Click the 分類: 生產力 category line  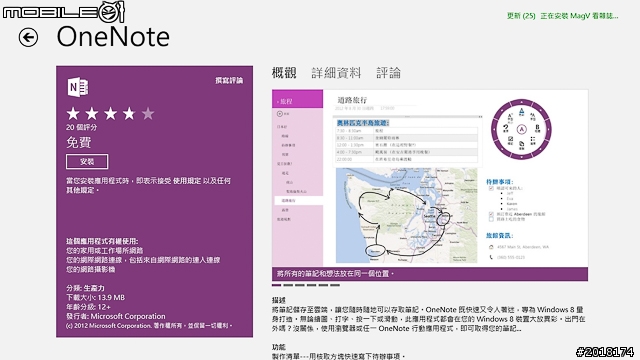(85, 288)
